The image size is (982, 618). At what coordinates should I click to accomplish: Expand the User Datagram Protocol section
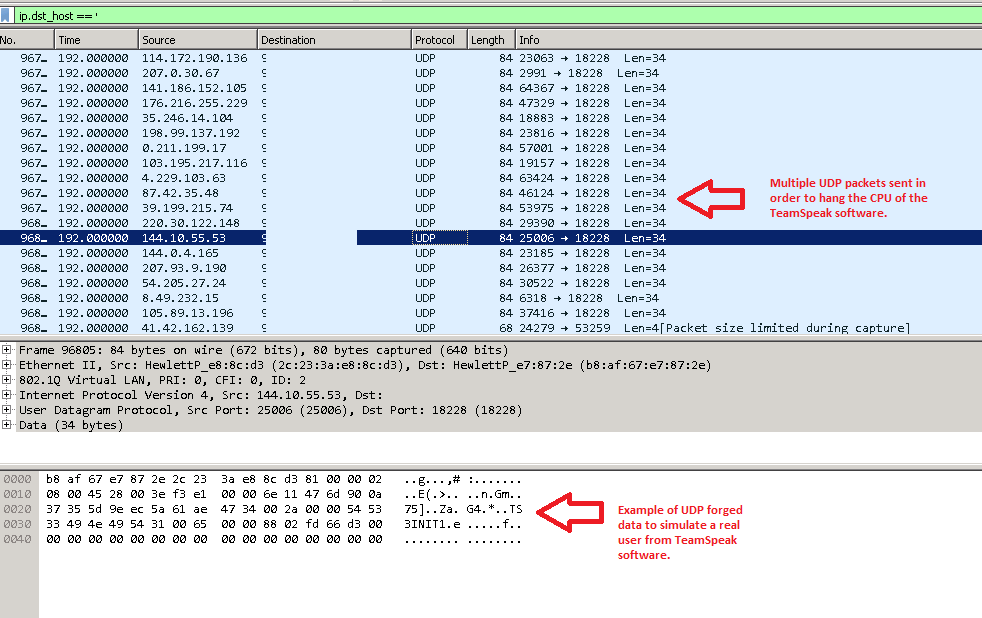(7, 410)
